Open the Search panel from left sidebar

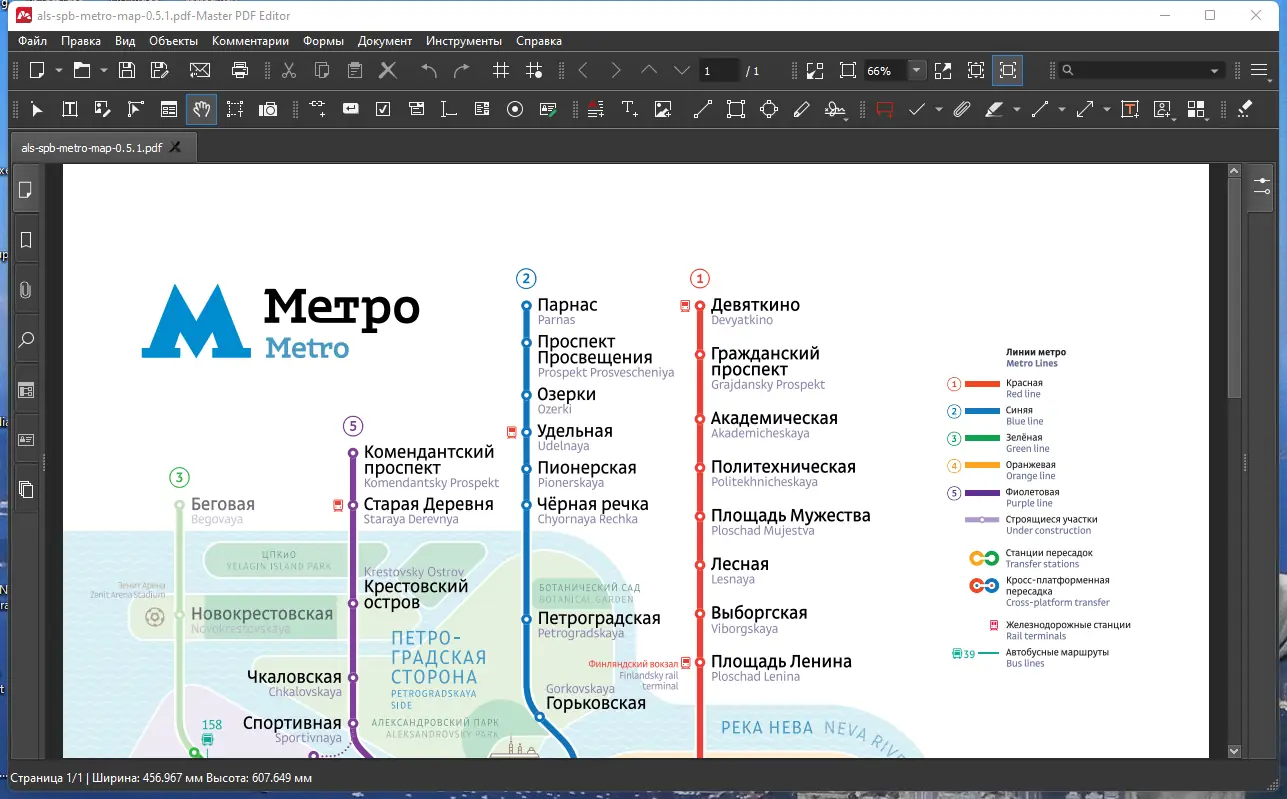coord(26,340)
